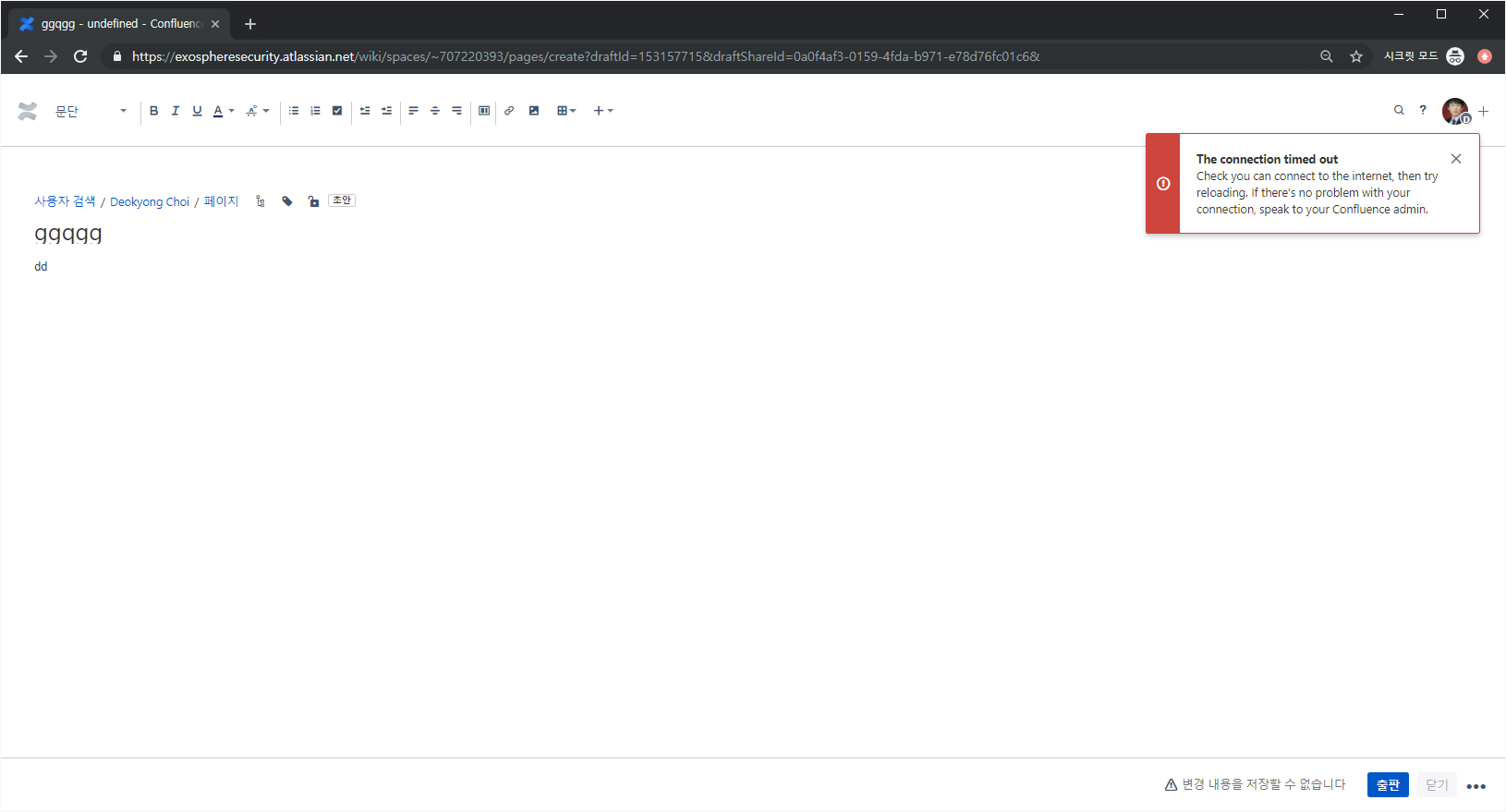This screenshot has width=1506, height=812.
Task: Dismiss the connection timed out notification
Action: coord(1456,159)
